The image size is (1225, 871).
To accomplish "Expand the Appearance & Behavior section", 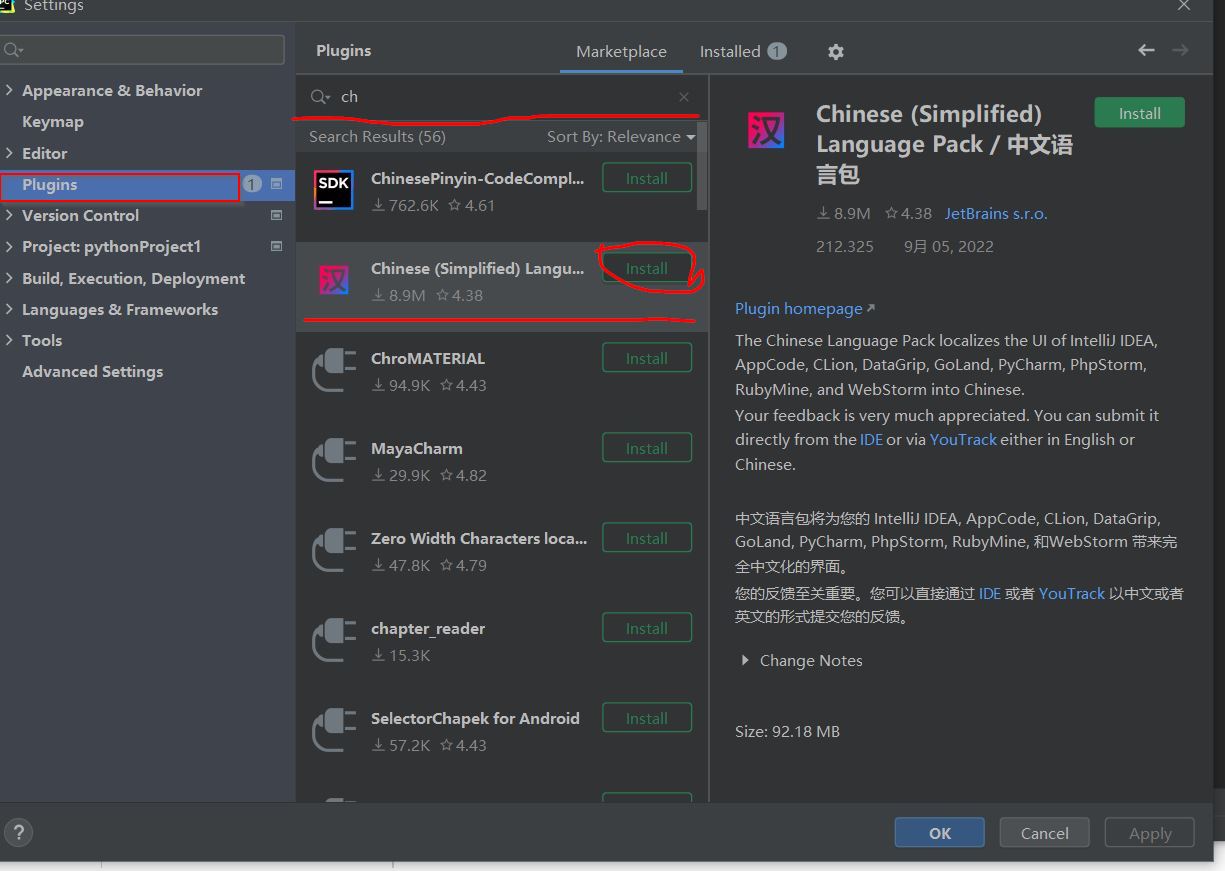I will 9,90.
